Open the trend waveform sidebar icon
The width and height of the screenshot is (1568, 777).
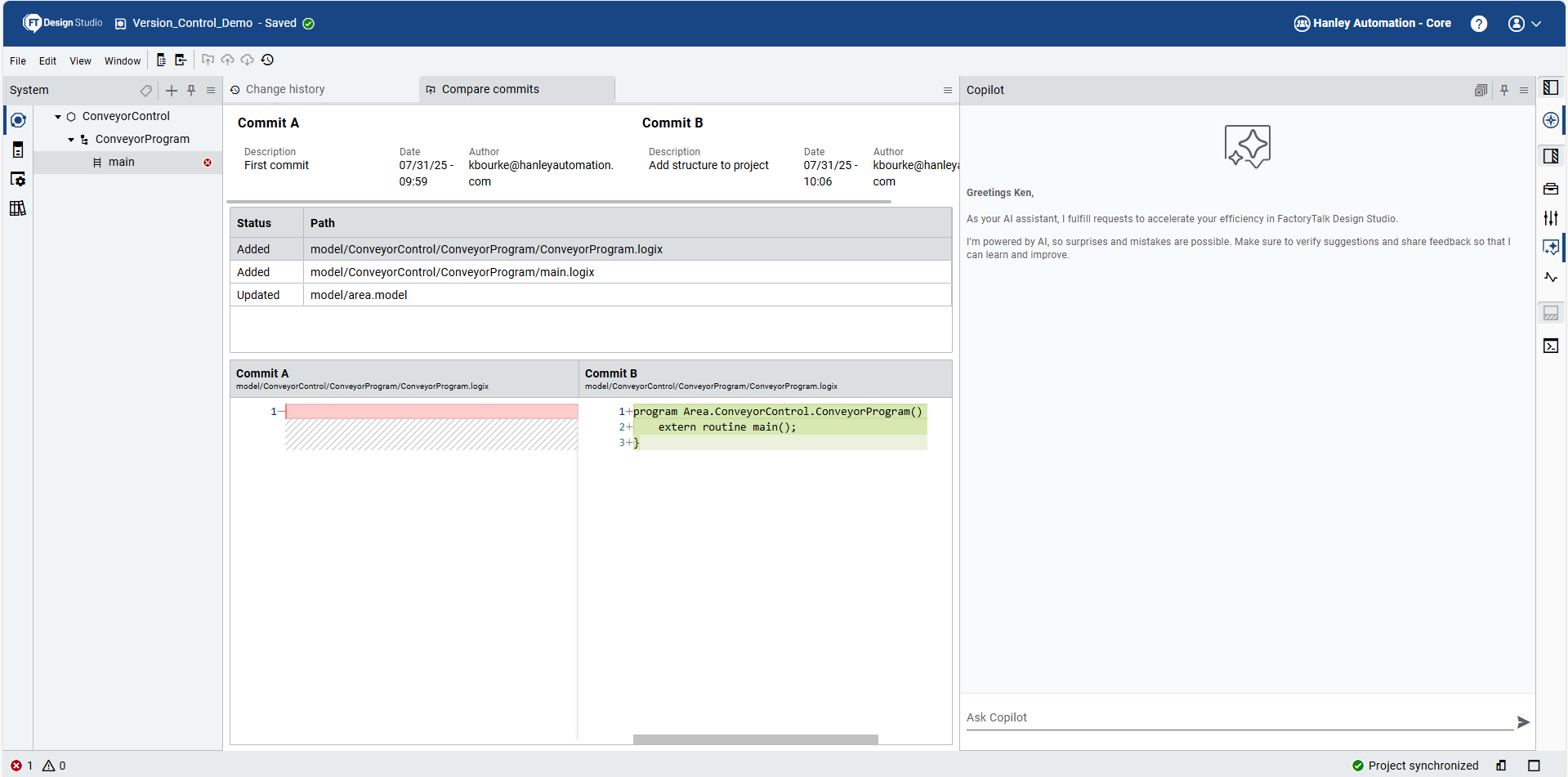tap(1551, 278)
